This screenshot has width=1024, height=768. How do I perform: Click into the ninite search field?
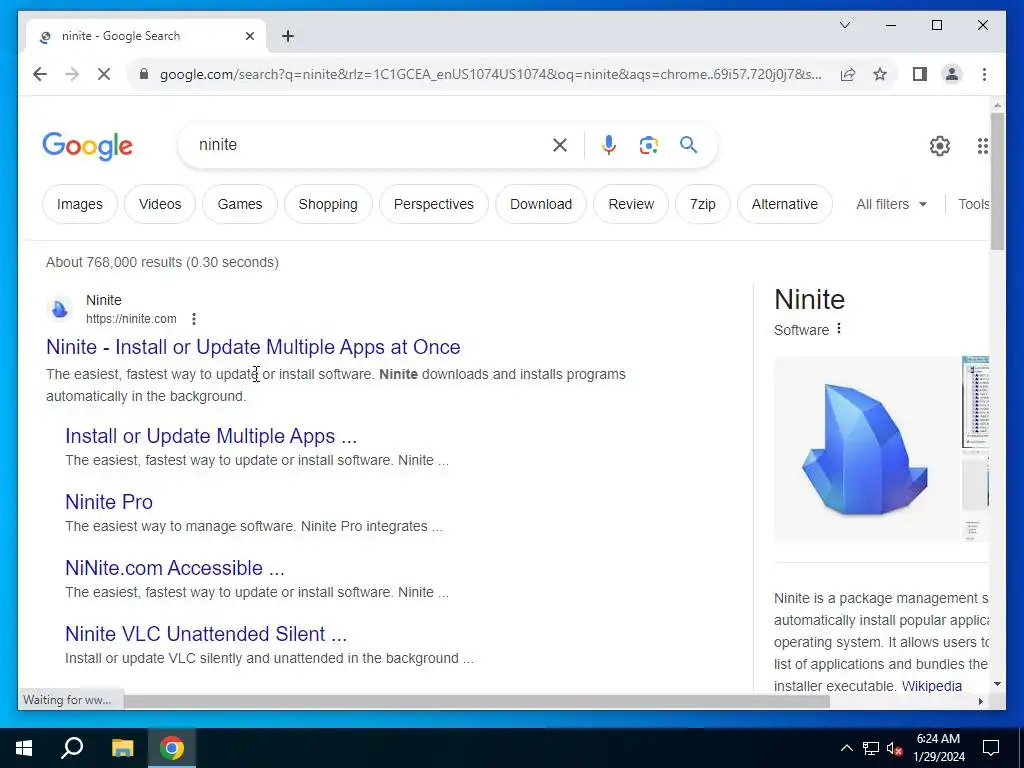click(369, 145)
